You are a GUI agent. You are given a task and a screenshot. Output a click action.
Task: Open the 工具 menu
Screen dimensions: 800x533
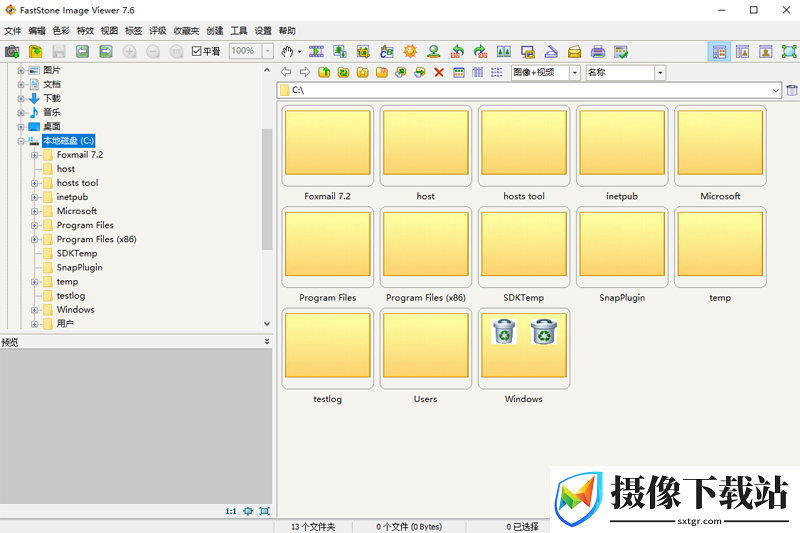click(239, 31)
